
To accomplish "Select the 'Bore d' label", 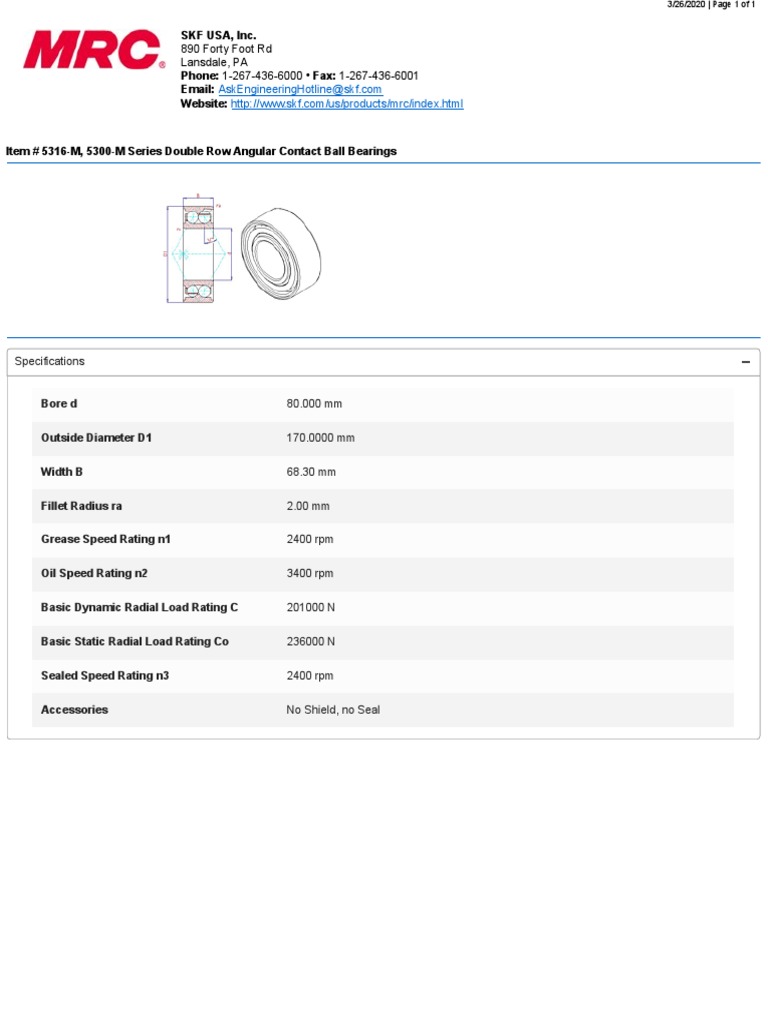I will click(59, 404).
